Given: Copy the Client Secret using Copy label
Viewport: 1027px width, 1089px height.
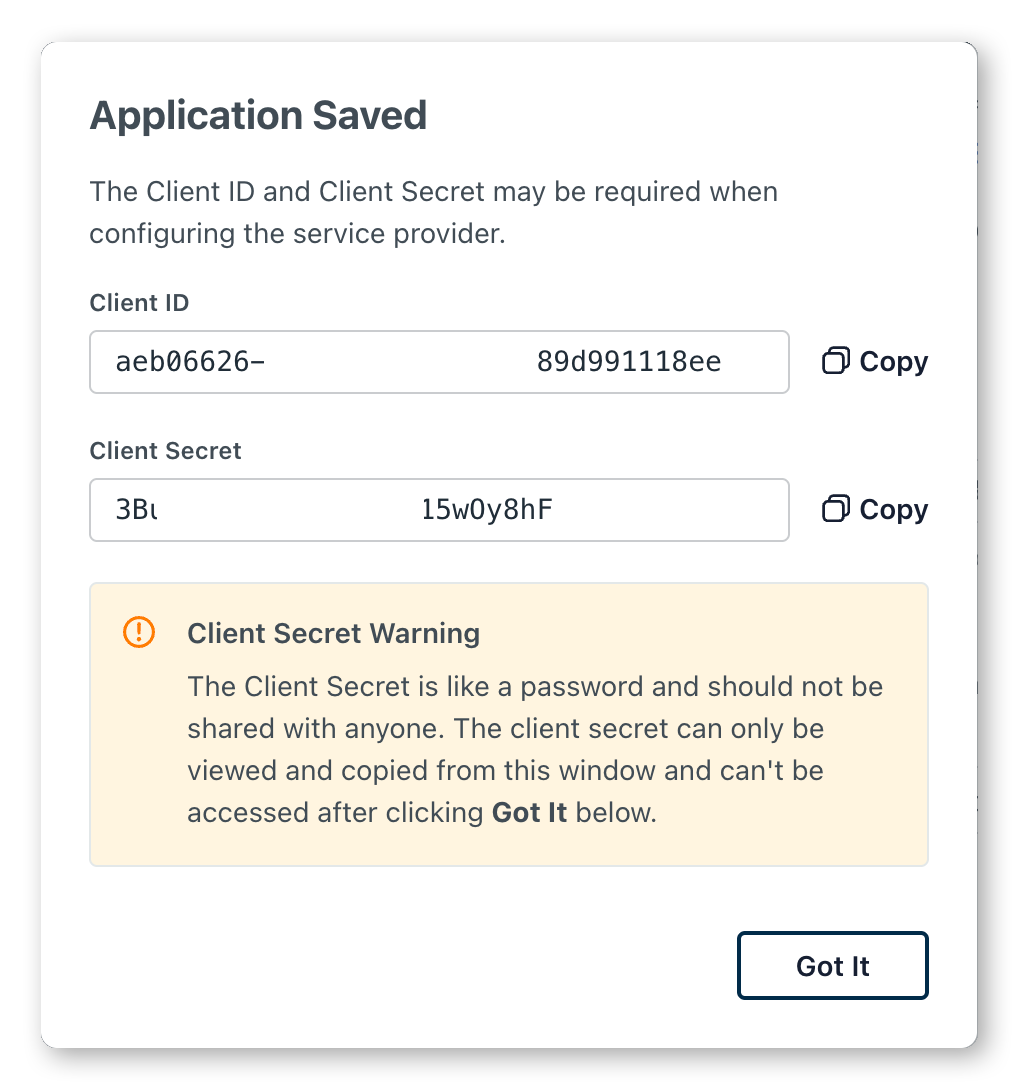Looking at the screenshot, I should tap(893, 510).
